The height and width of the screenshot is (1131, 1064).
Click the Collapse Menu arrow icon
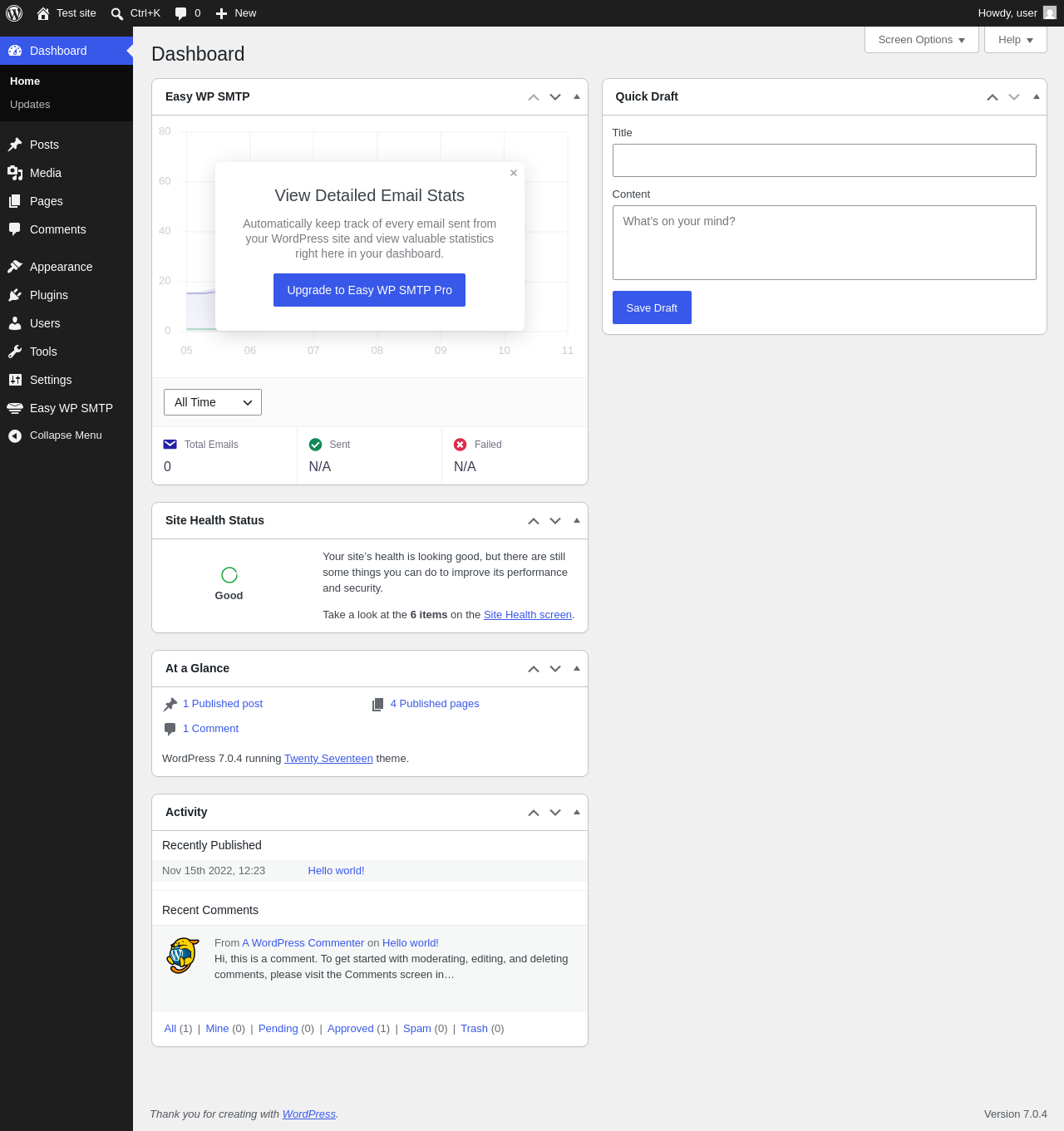(x=15, y=435)
